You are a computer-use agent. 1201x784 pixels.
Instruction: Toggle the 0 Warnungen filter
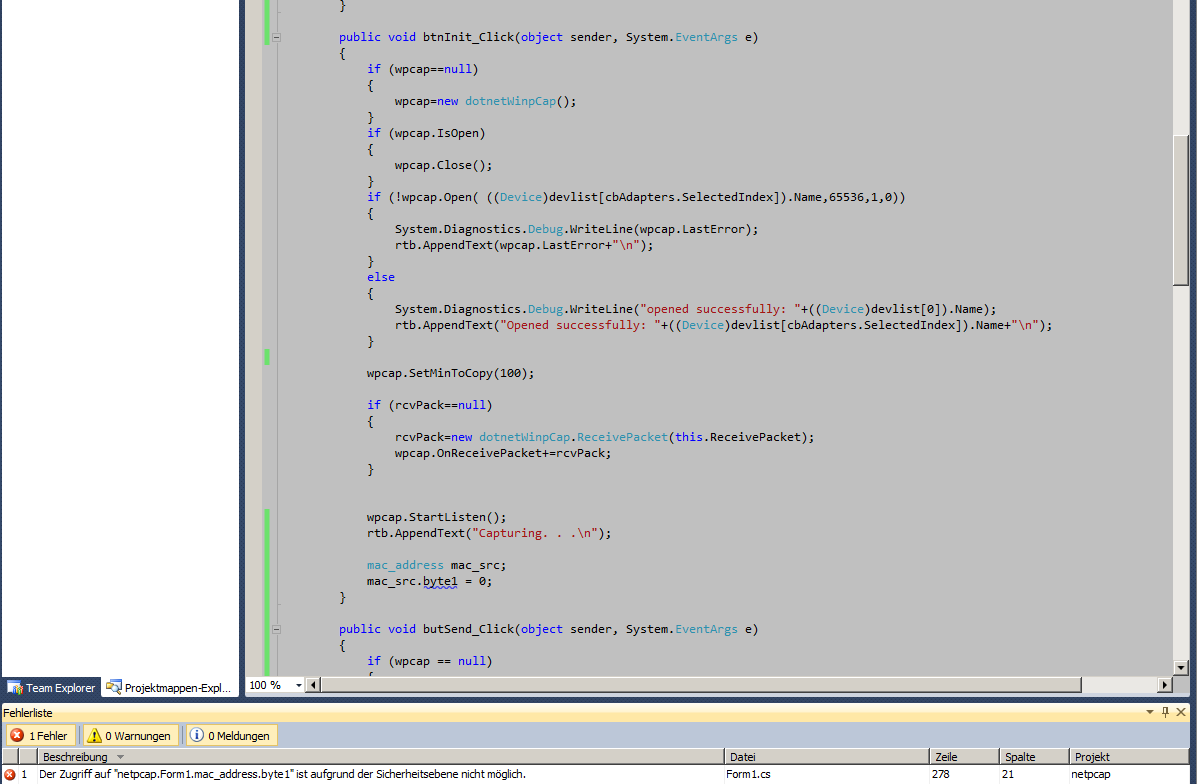click(x=131, y=736)
